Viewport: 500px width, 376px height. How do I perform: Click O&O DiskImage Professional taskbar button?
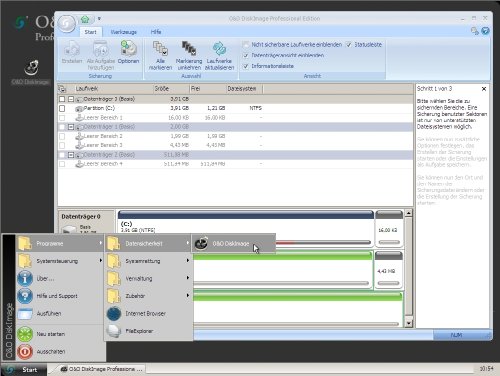101,369
